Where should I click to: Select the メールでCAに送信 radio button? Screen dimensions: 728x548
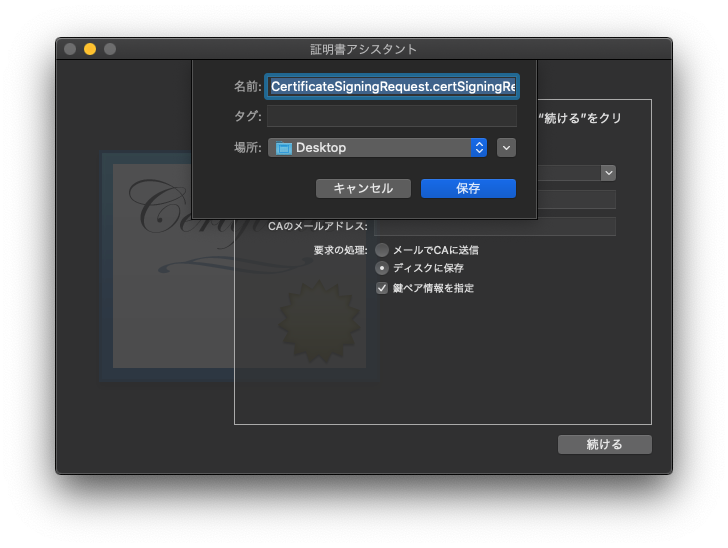pyautogui.click(x=382, y=250)
